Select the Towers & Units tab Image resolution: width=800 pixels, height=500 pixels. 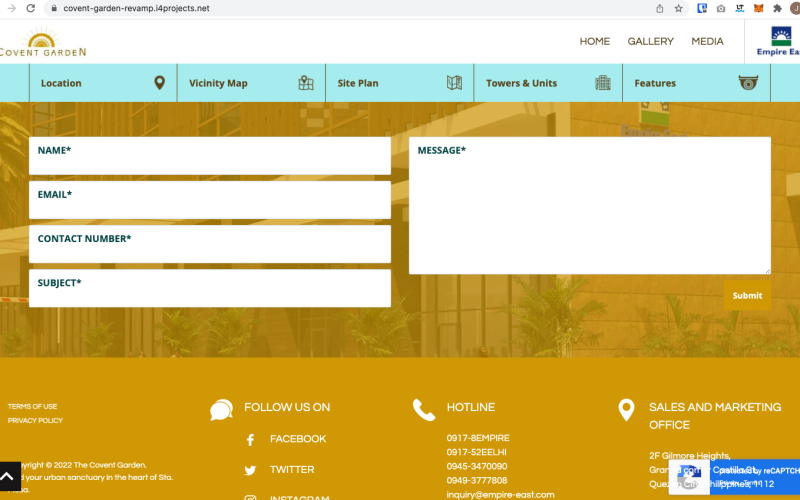tap(548, 83)
